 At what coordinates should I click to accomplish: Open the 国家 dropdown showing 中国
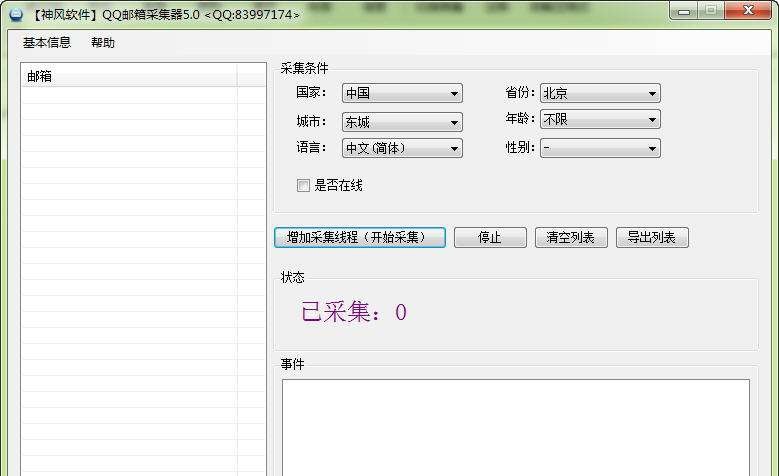coord(402,93)
